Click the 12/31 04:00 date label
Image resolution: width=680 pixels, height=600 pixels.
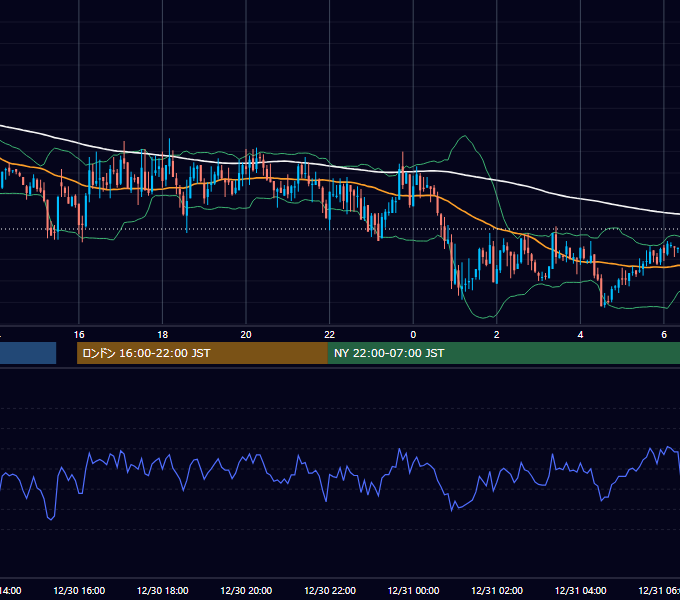pyautogui.click(x=580, y=590)
